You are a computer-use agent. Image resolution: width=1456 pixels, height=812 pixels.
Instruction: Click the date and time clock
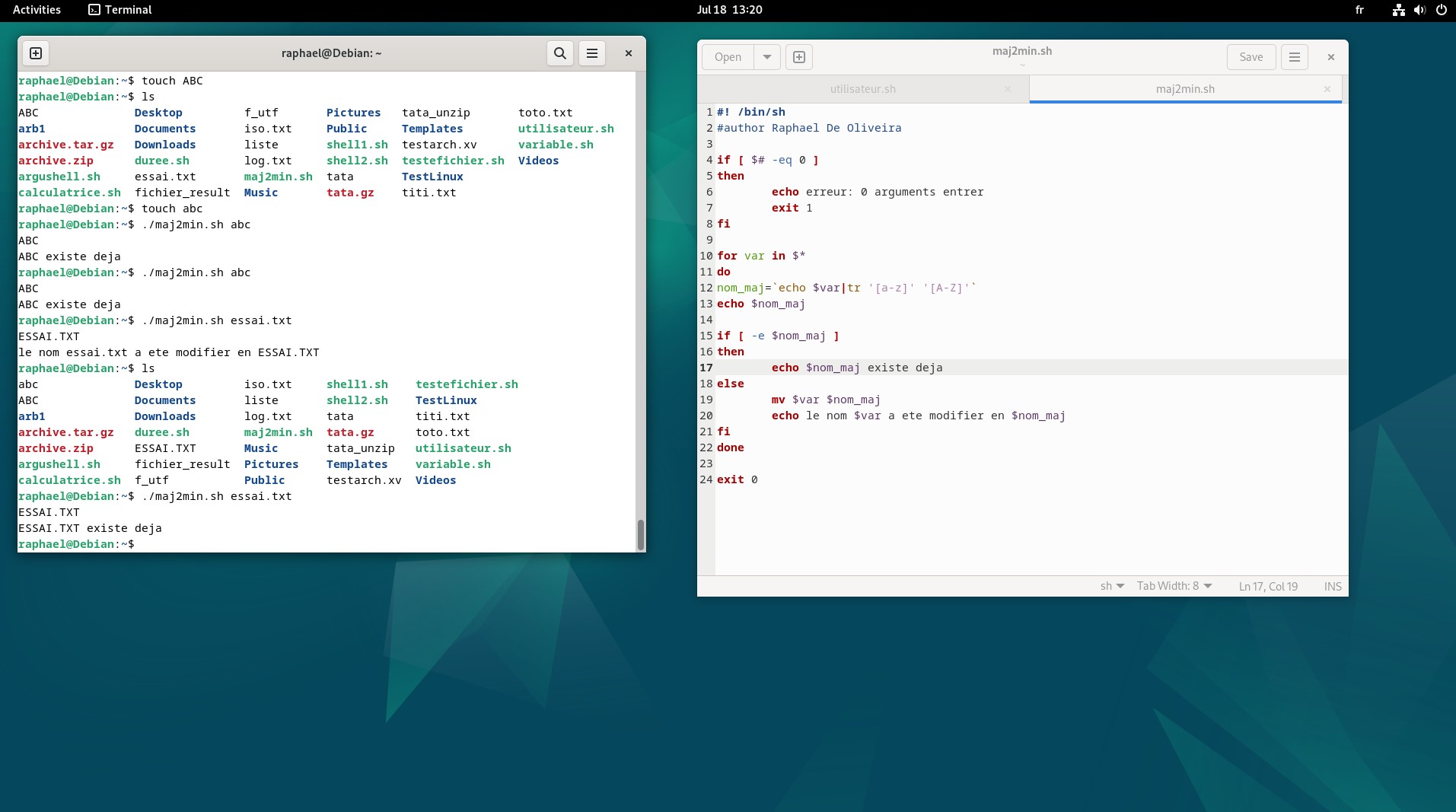pyautogui.click(x=729, y=10)
